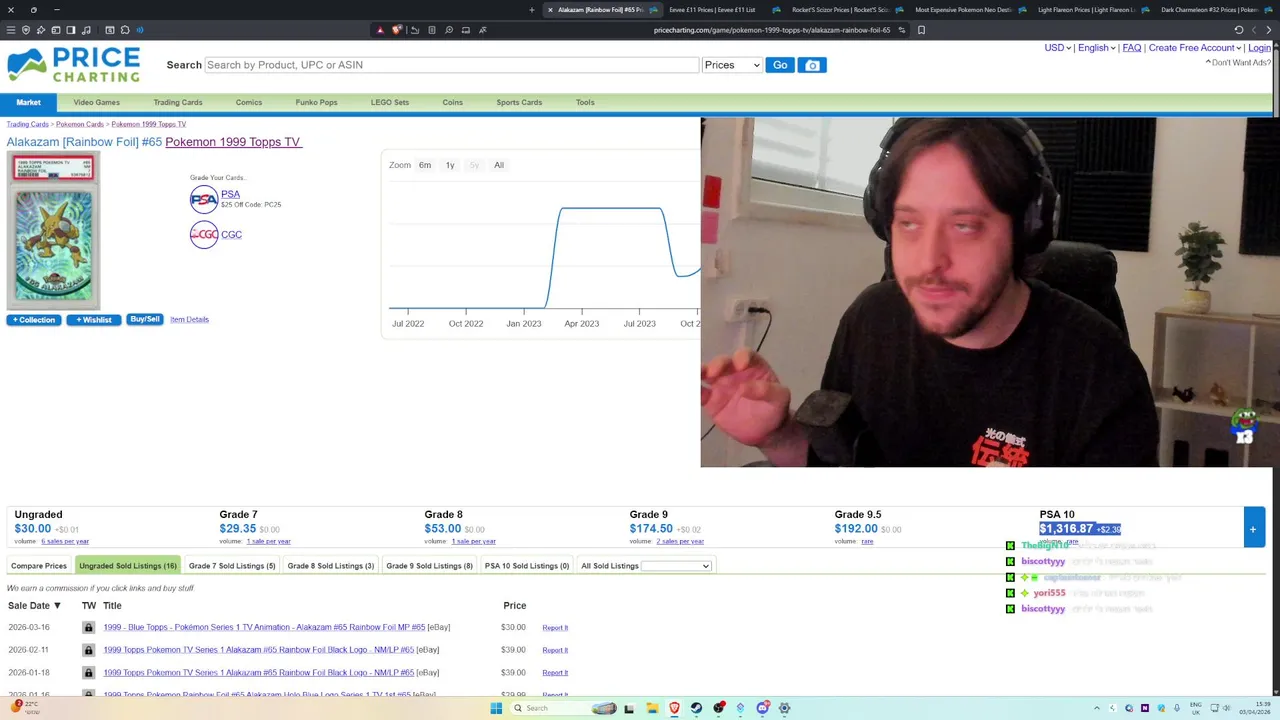The height and width of the screenshot is (720, 1280).
Task: Open Steam from the taskbar
Action: point(697,708)
